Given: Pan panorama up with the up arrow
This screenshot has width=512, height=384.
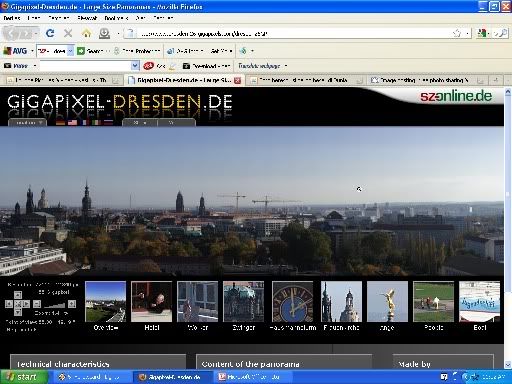Looking at the screenshot, I should pos(18,295).
